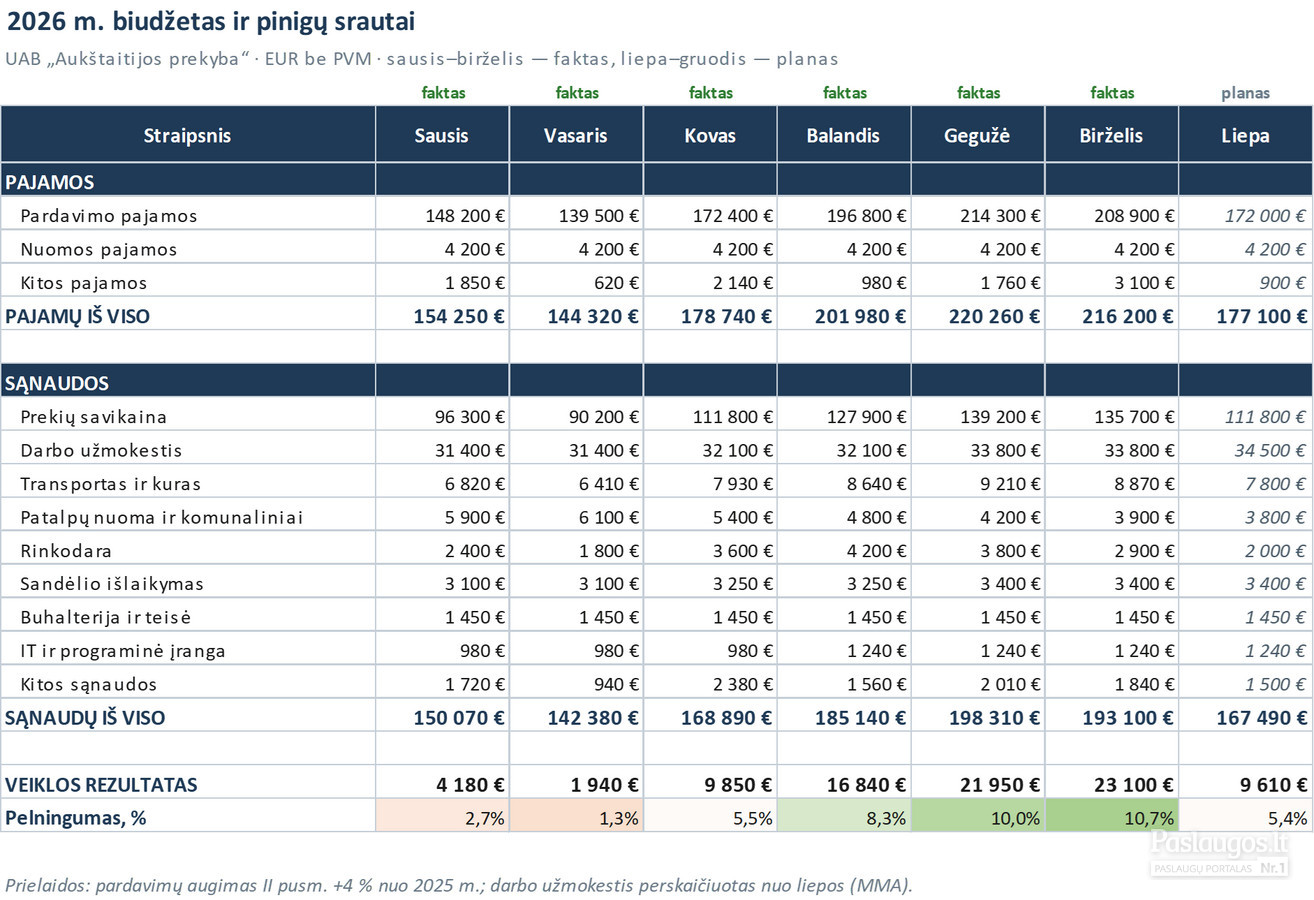Image resolution: width=1314 pixels, height=900 pixels.
Task: Click the "Liepa" column header
Action: point(1246,135)
